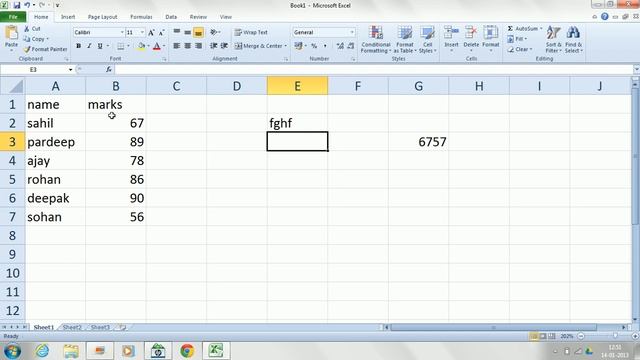The image size is (640, 360).
Task: Click Decrease Font Size icon
Action: pos(162,33)
